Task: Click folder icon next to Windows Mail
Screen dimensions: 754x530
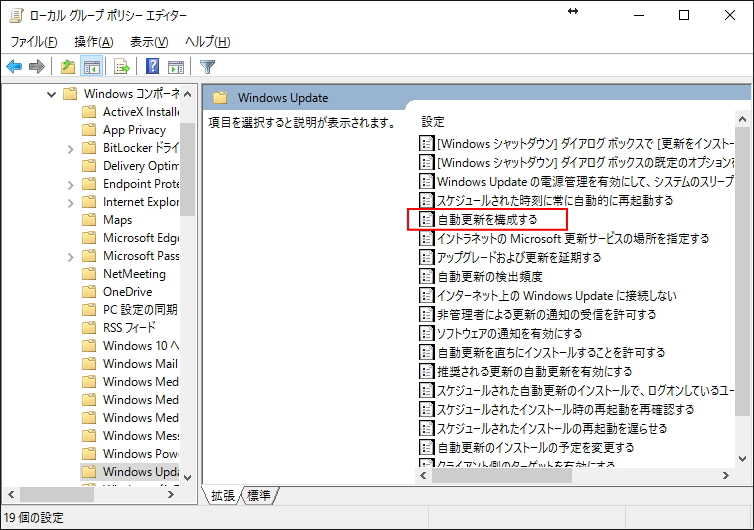Action: click(x=89, y=364)
